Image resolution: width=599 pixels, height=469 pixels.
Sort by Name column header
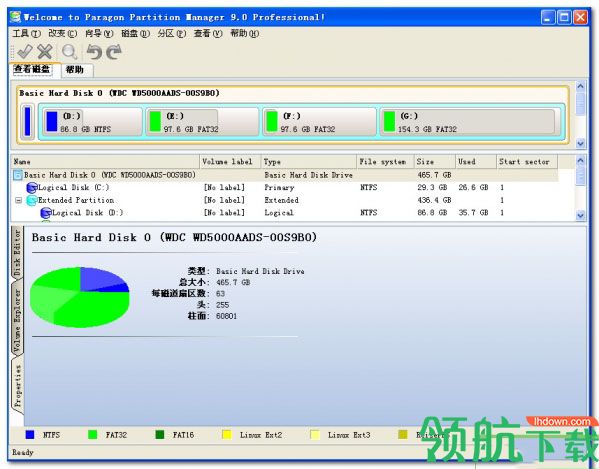(105, 162)
